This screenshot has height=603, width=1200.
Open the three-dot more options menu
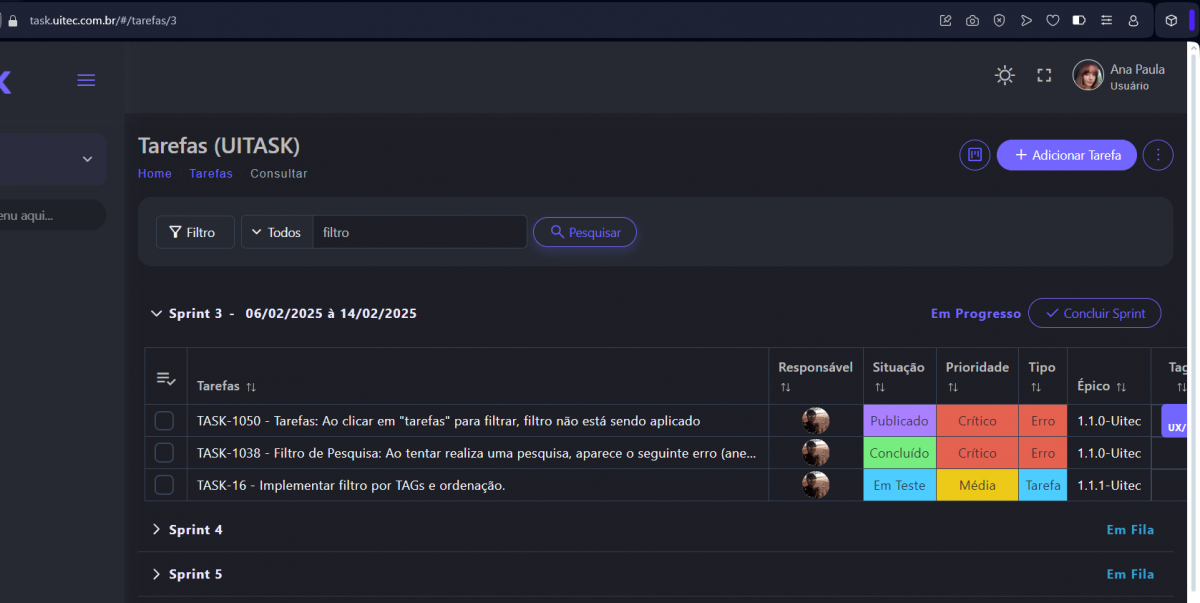pyautogui.click(x=1158, y=155)
